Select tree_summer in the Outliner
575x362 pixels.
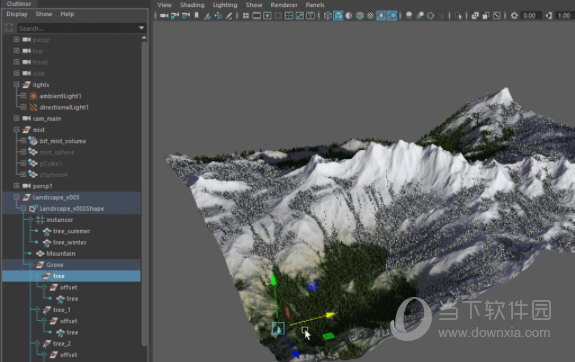pyautogui.click(x=72, y=231)
